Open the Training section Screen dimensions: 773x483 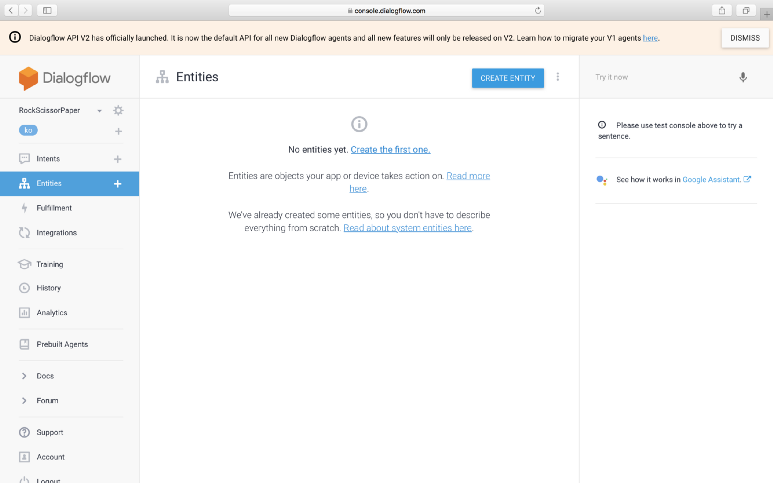pos(49,264)
